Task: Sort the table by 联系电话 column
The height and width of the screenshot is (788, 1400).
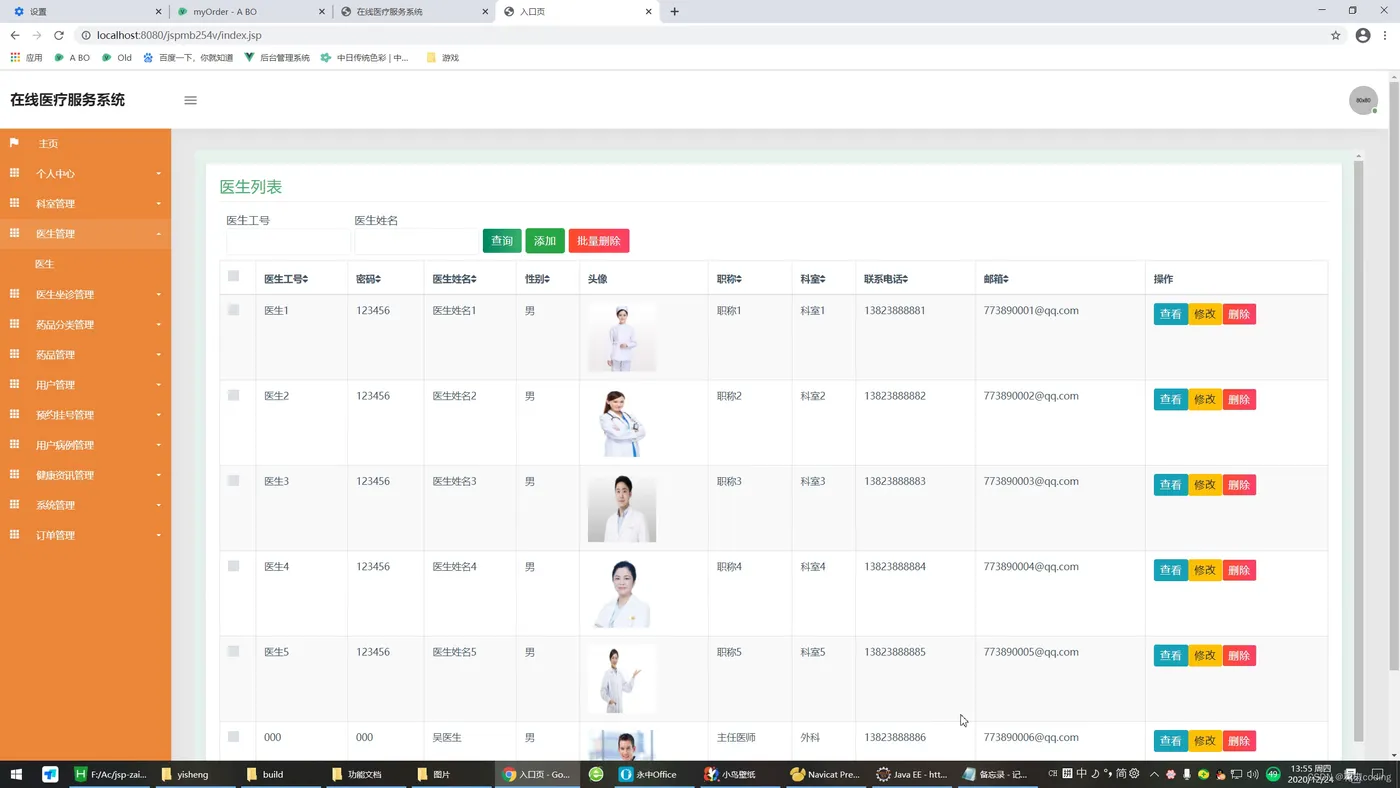Action: [x=886, y=279]
